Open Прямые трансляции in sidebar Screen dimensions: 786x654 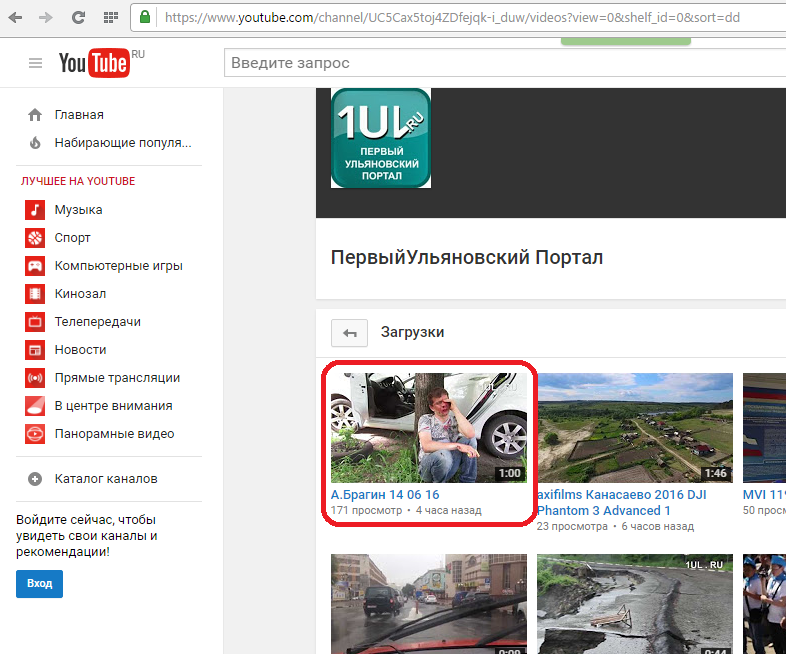click(117, 378)
